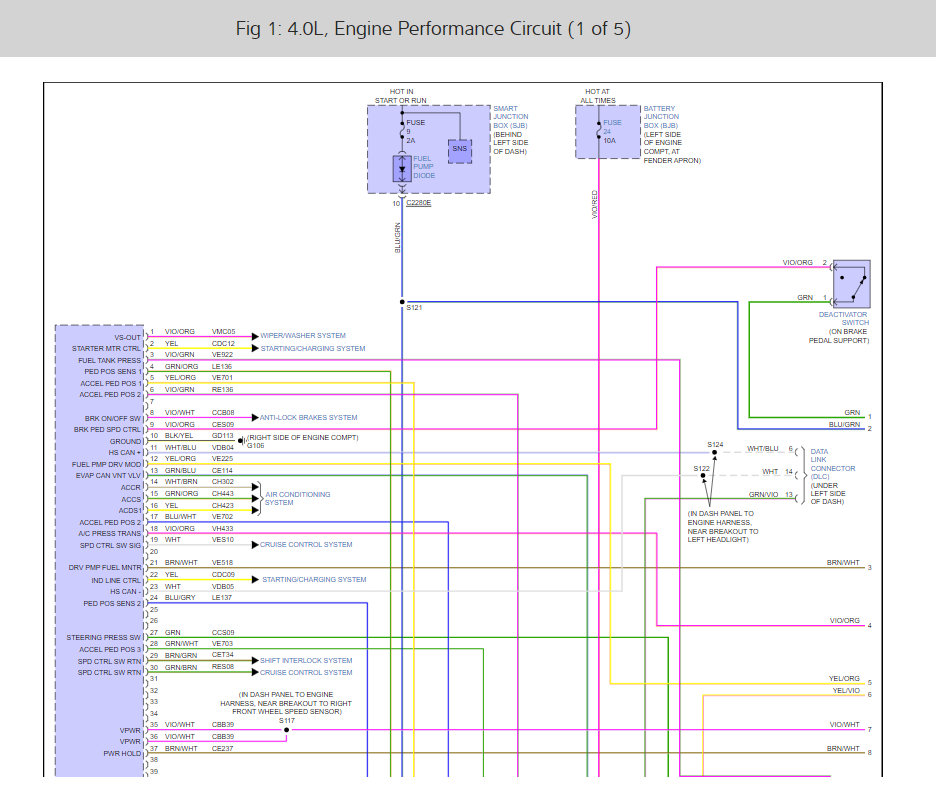Open Cruise Control System link beside VES10
Screen dimensions: 936x803
point(306,544)
